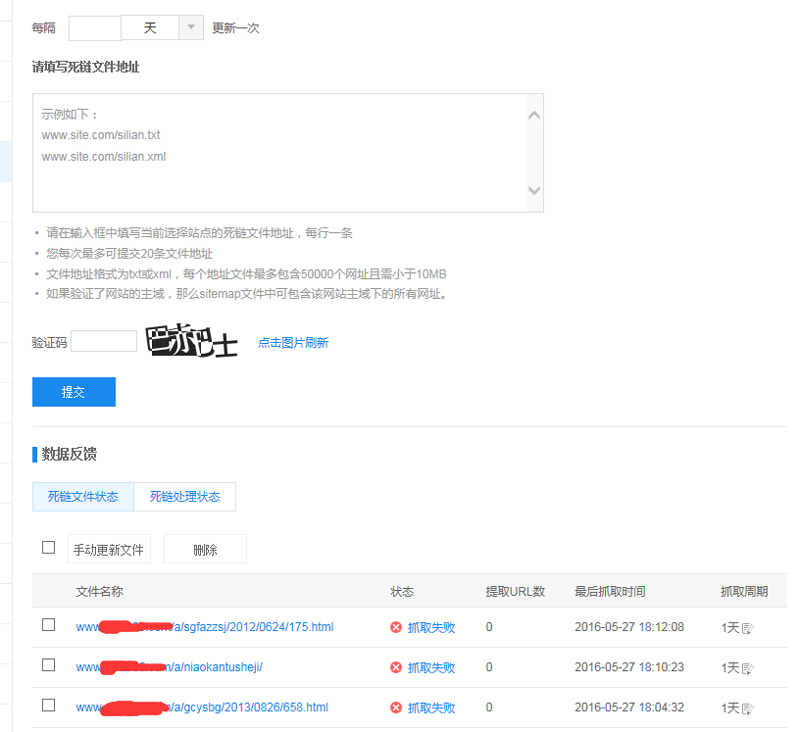Toggle select-all checkbox beside 手动更新文件

(48, 548)
